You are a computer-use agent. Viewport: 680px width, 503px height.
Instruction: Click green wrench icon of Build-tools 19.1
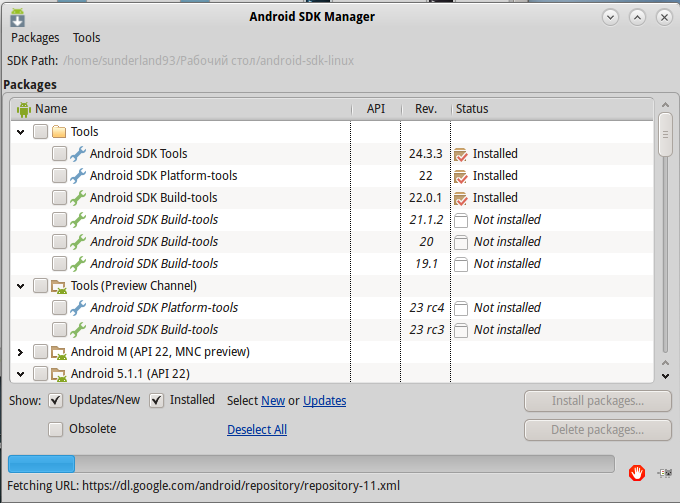click(78, 264)
